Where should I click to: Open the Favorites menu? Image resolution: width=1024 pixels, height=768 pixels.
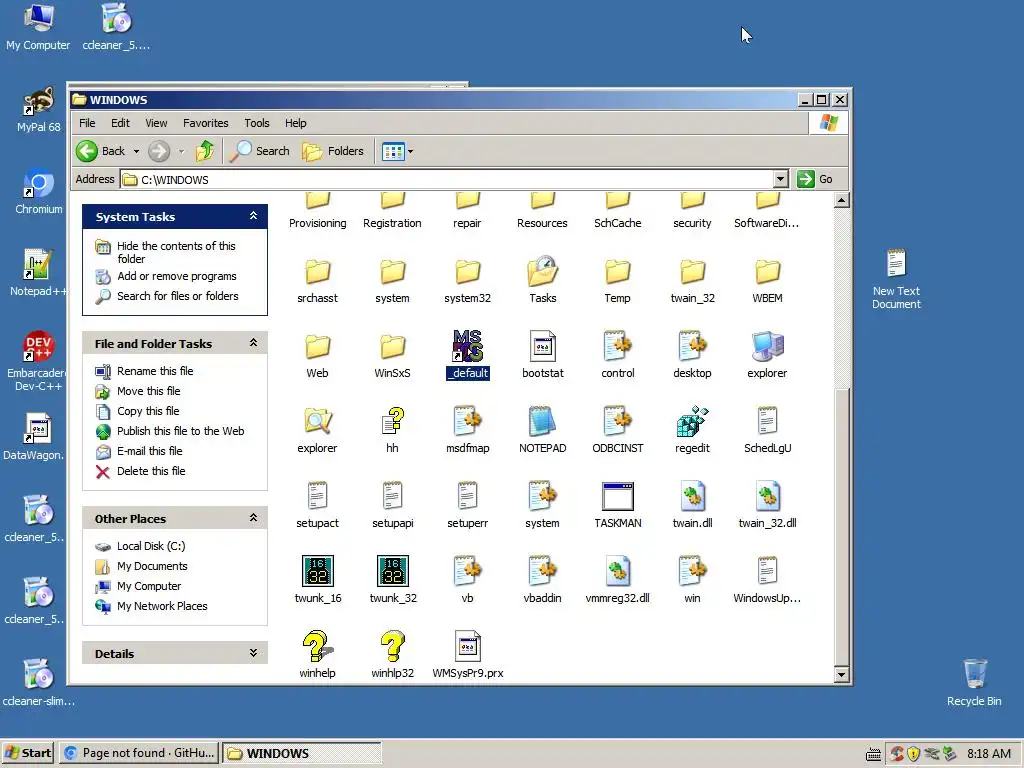click(206, 123)
